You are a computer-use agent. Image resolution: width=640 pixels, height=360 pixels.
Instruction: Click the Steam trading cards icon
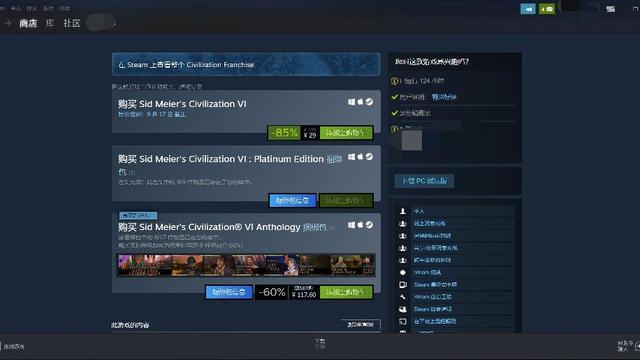pyautogui.click(x=402, y=284)
